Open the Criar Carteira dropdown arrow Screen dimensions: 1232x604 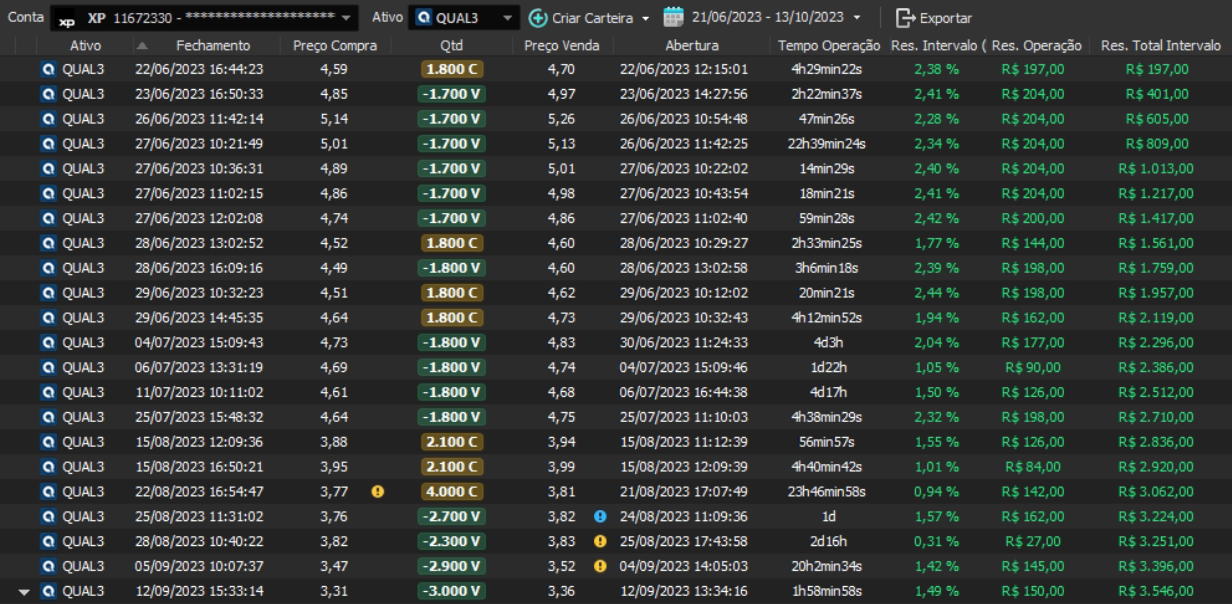click(x=644, y=18)
